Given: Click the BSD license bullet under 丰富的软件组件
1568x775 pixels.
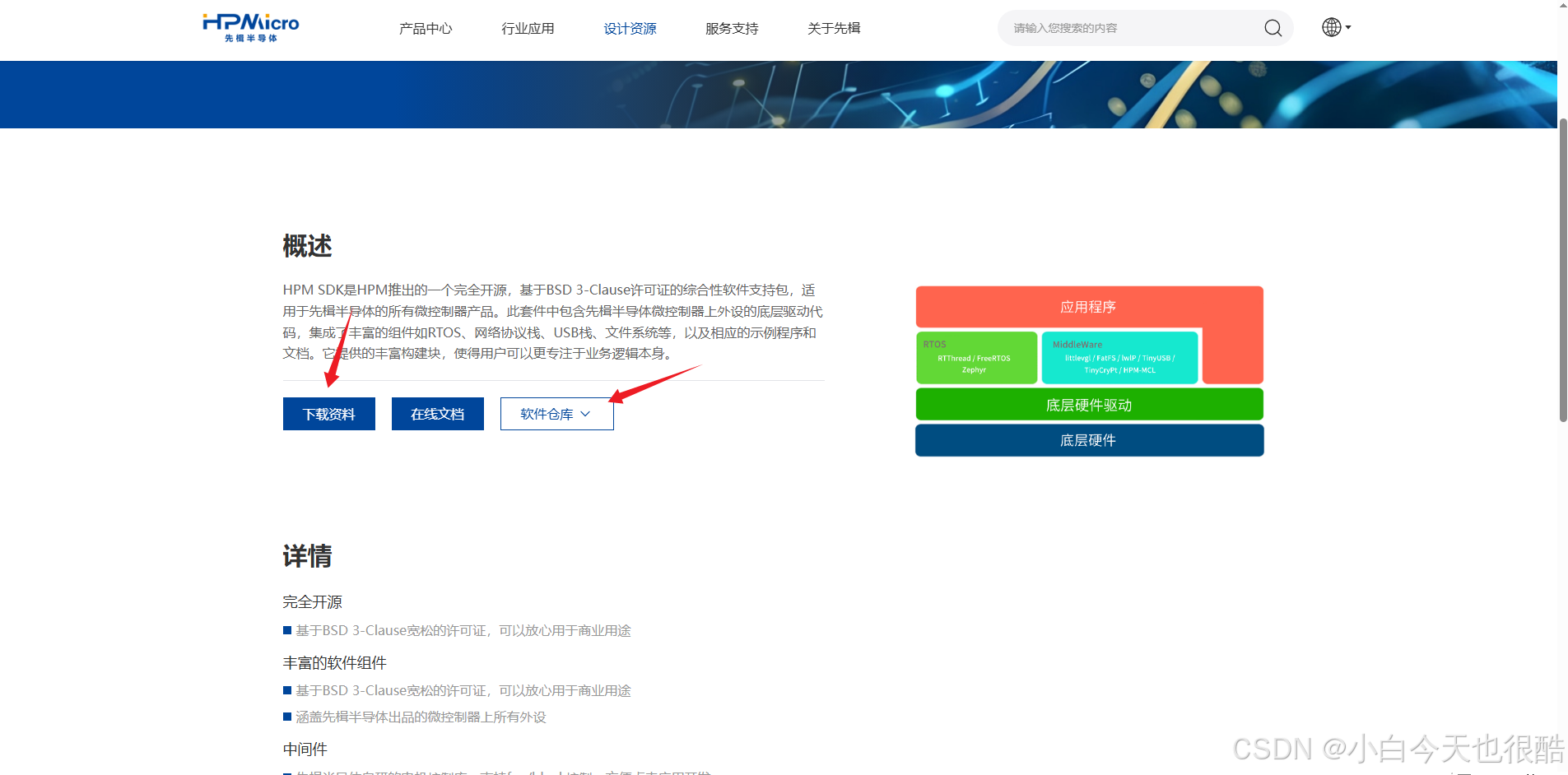Looking at the screenshot, I should pyautogui.click(x=463, y=690).
